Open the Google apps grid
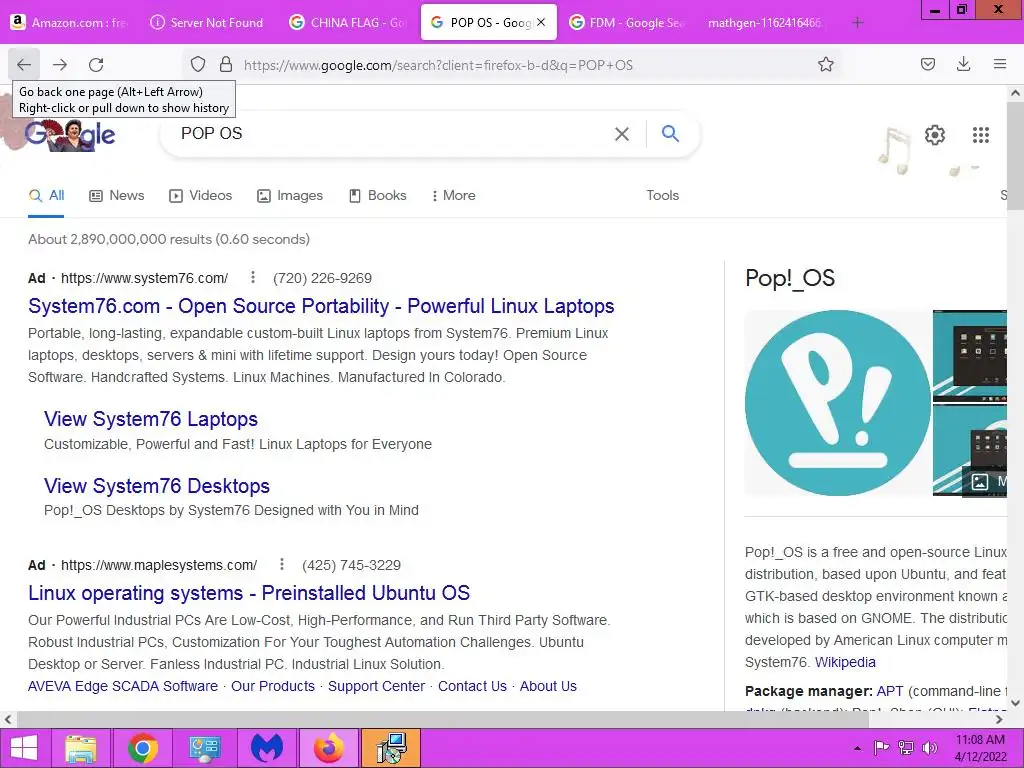This screenshot has height=768, width=1024. pyautogui.click(x=980, y=135)
